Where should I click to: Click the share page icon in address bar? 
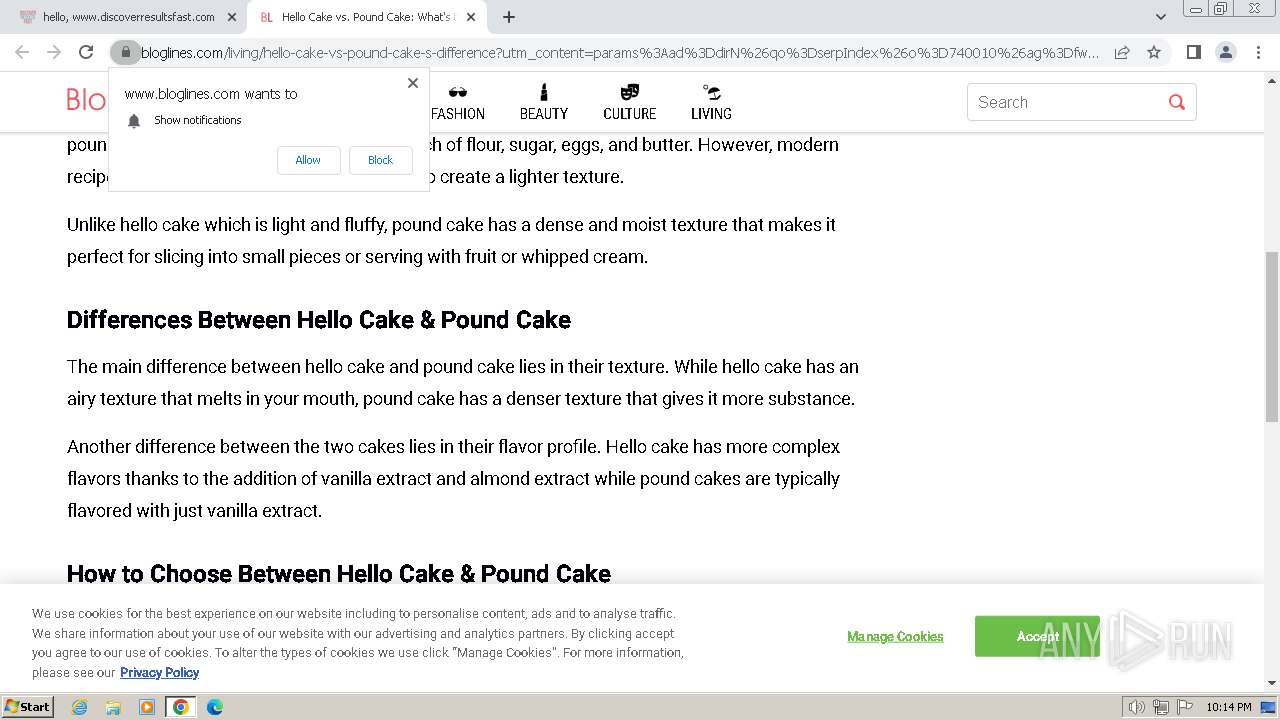point(1122,52)
